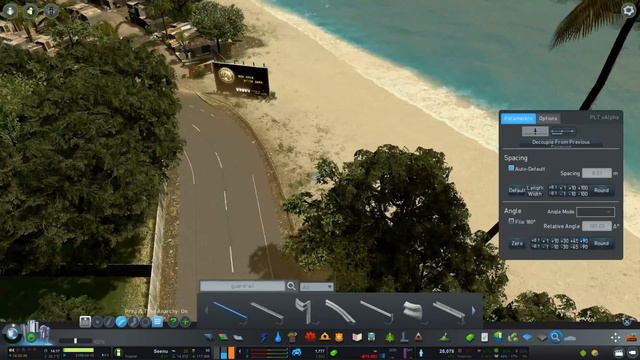Decrease angle with the -90 button

[584, 247]
